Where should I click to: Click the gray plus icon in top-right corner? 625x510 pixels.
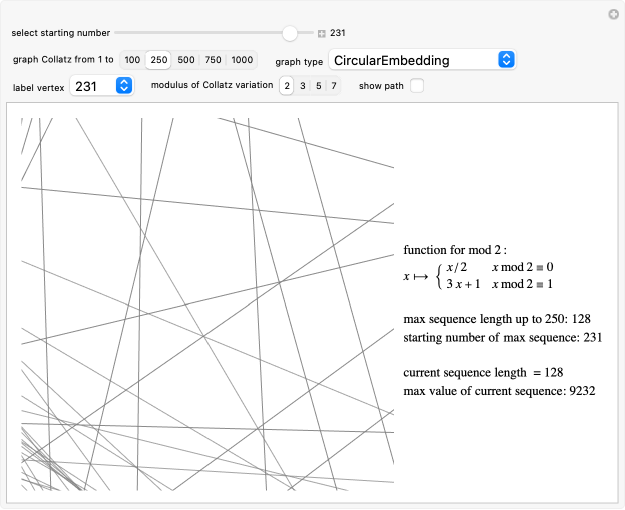(x=613, y=14)
